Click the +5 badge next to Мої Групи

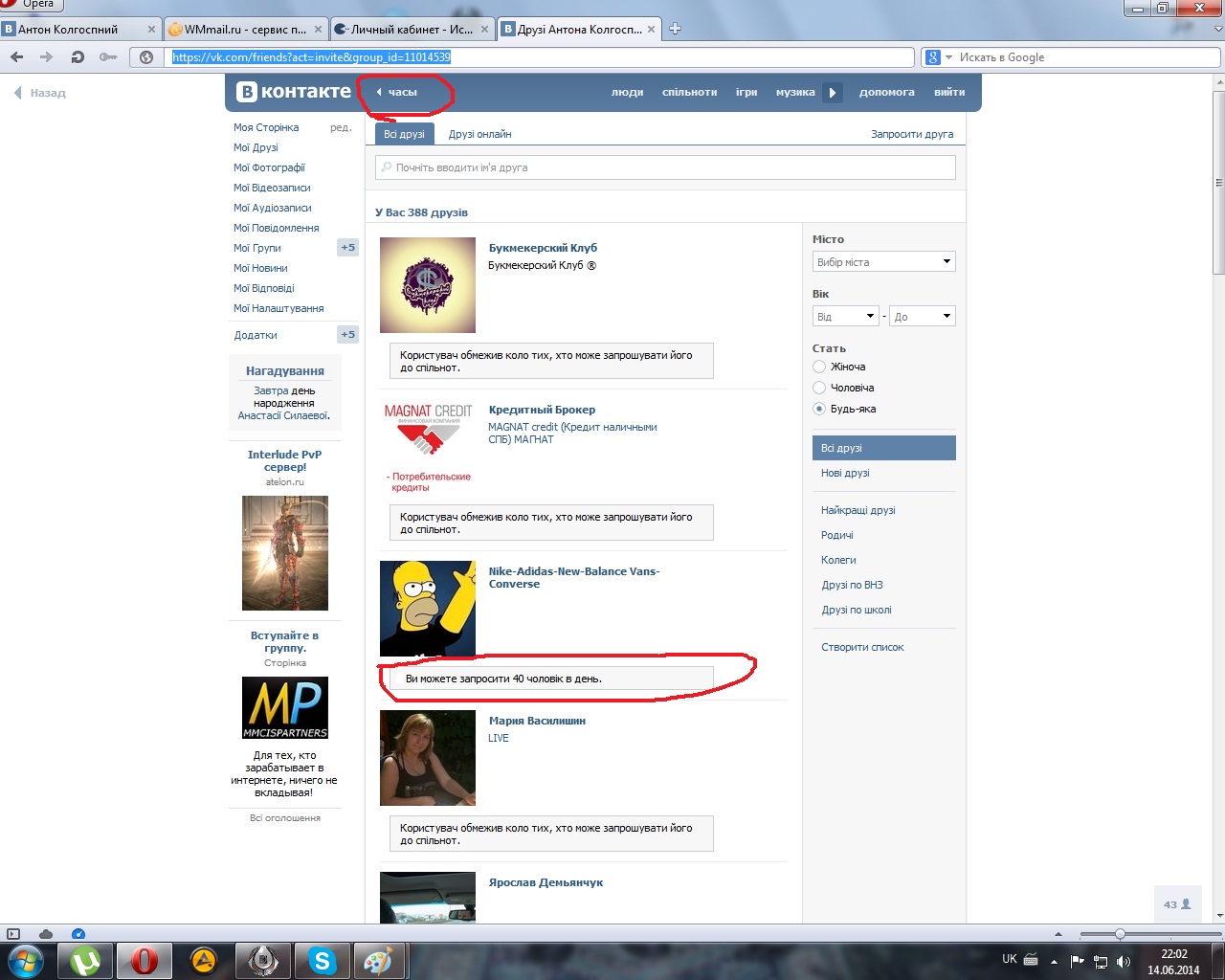click(347, 247)
